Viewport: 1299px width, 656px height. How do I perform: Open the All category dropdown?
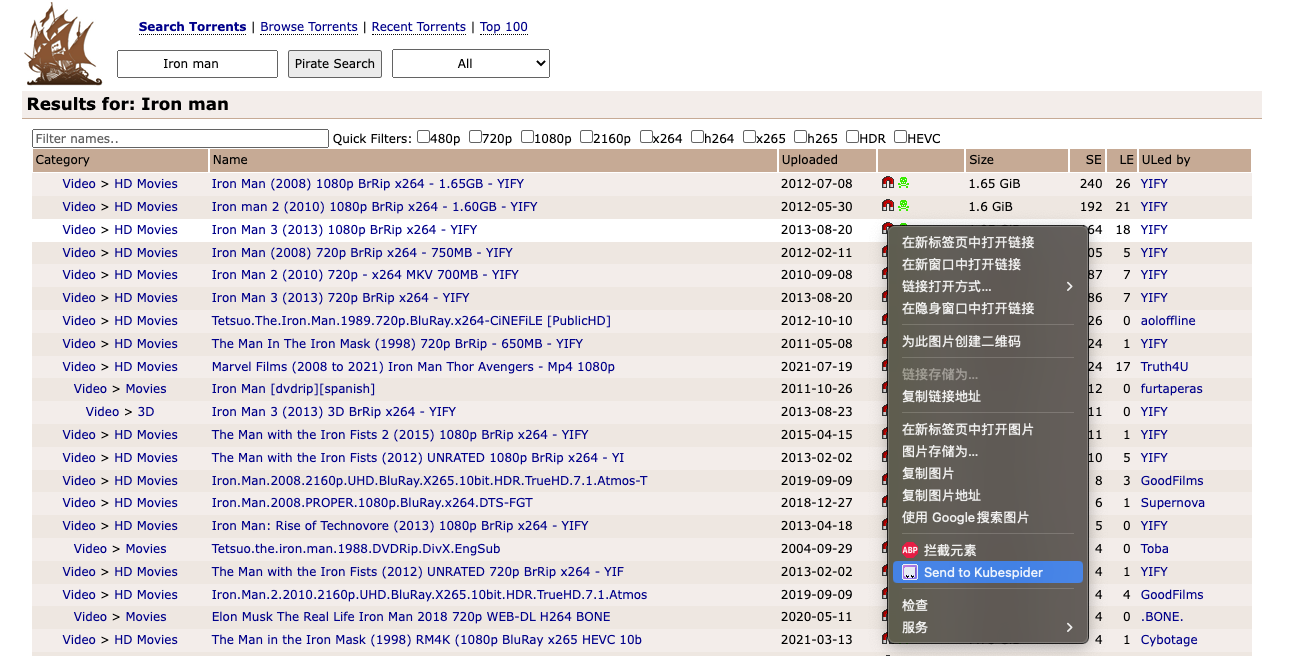click(x=471, y=63)
